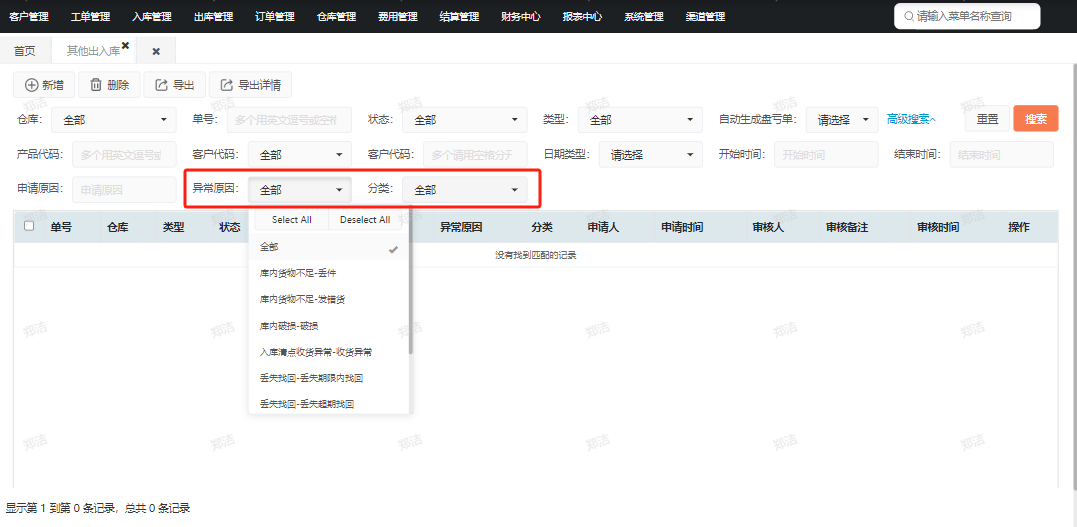
Task: Click the 审核备注 column header
Action: 848,227
